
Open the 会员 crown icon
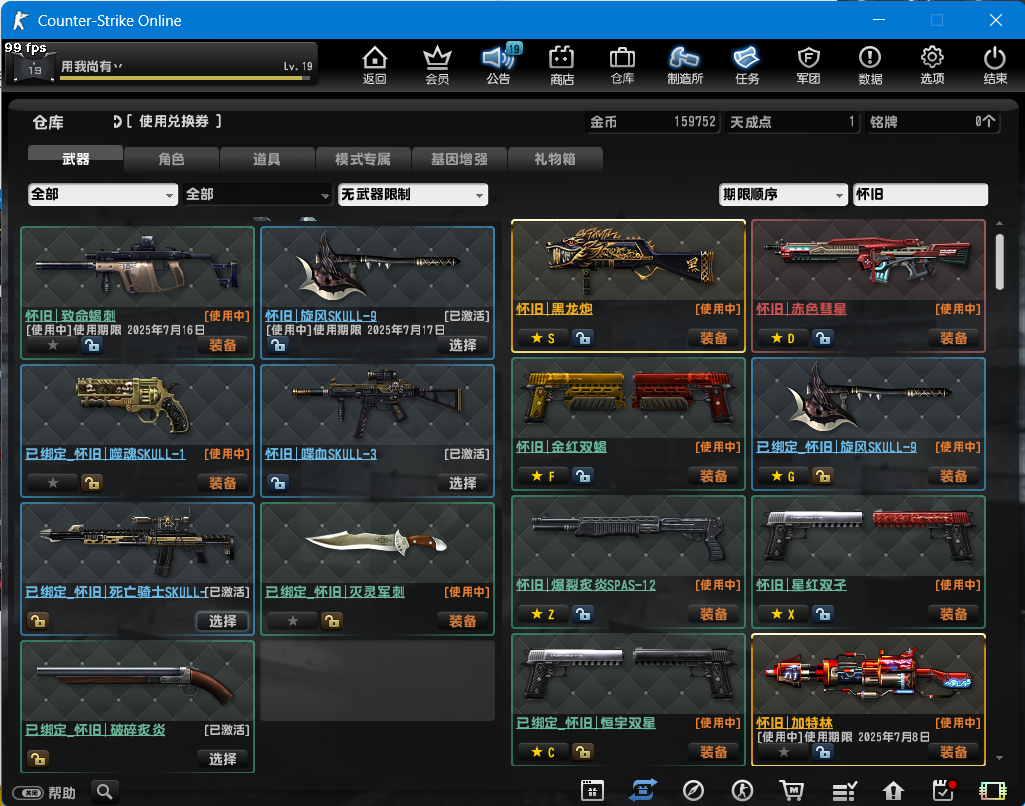pos(437,65)
